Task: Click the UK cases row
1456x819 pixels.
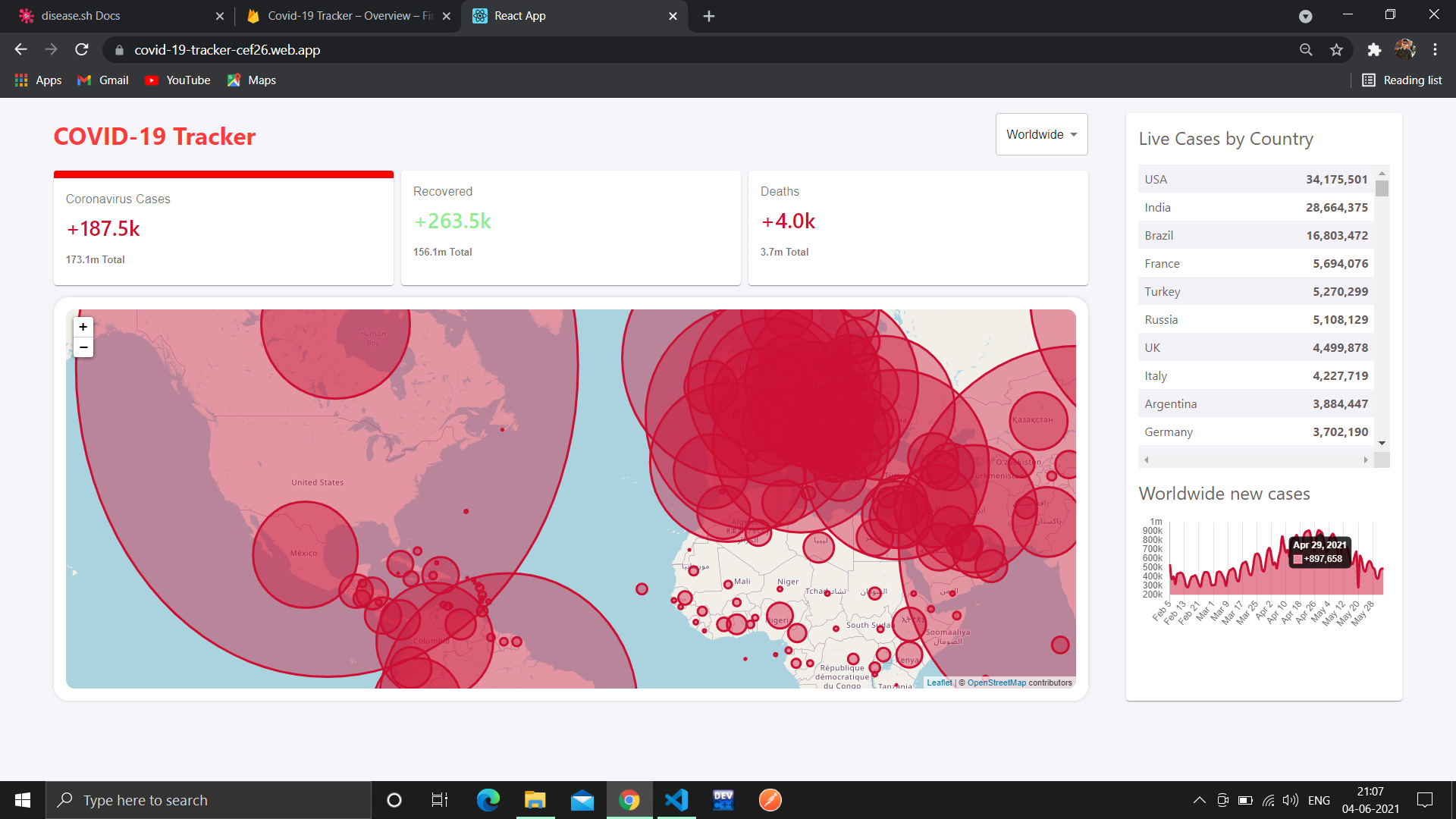Action: point(1257,347)
